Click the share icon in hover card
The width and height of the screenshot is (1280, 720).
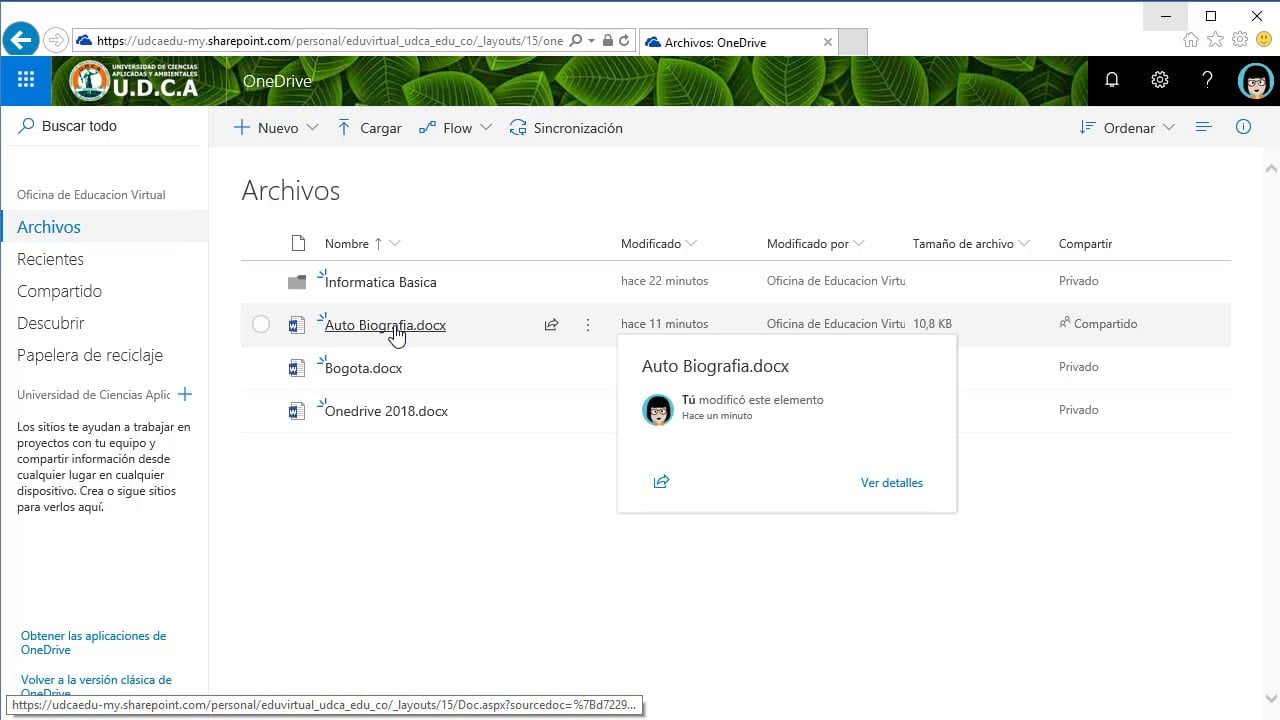pos(661,482)
